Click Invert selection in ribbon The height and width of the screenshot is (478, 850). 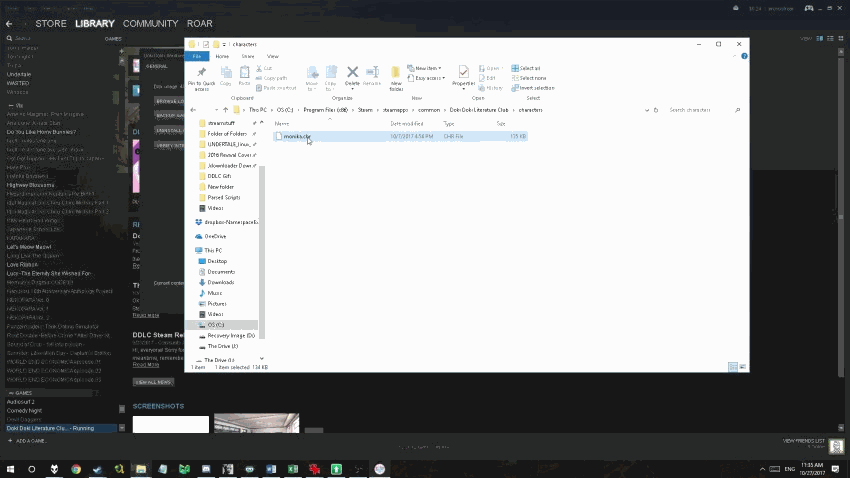[x=533, y=88]
